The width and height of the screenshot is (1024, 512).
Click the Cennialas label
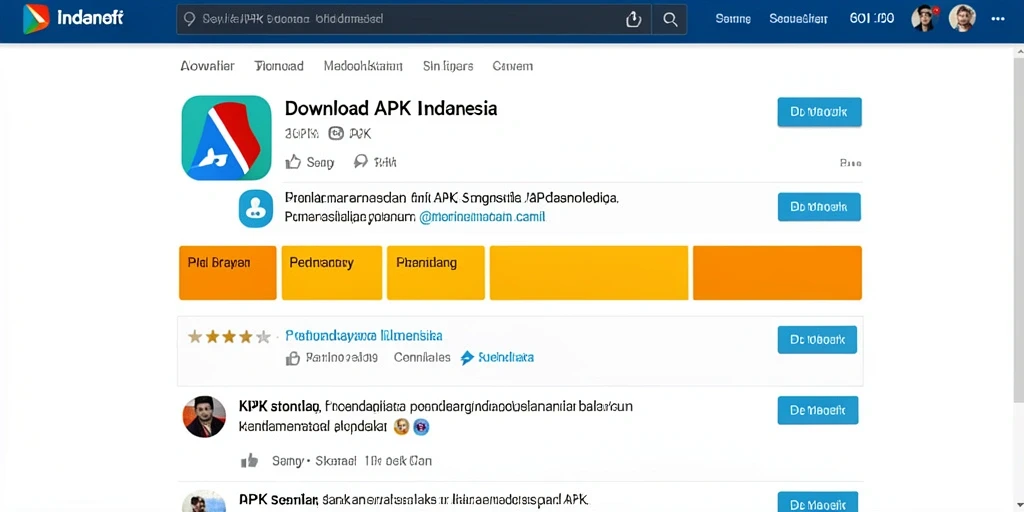(x=422, y=357)
